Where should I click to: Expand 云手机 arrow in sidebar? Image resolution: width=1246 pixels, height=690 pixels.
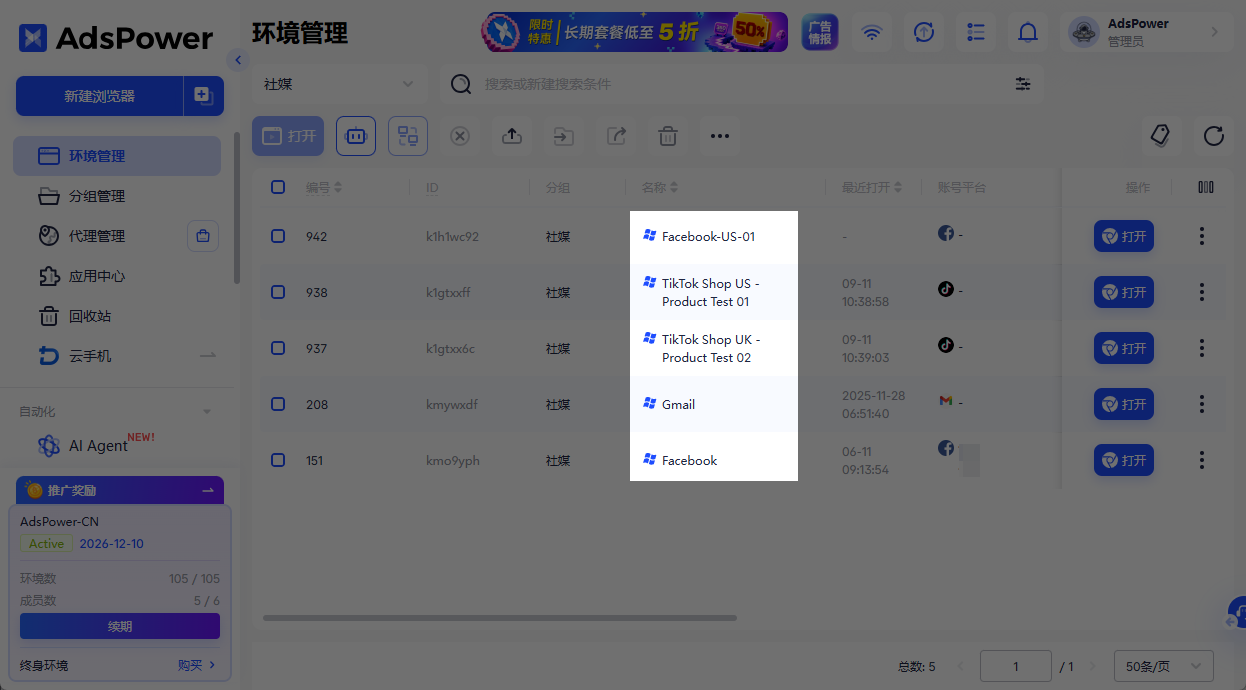click(x=208, y=356)
